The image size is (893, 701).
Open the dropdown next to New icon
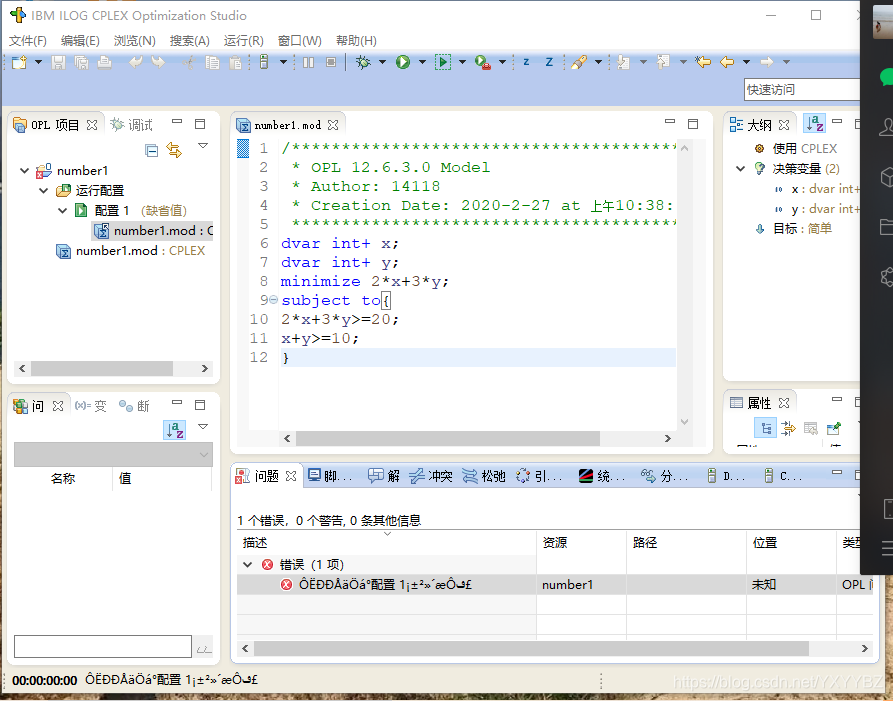pyautogui.click(x=38, y=62)
